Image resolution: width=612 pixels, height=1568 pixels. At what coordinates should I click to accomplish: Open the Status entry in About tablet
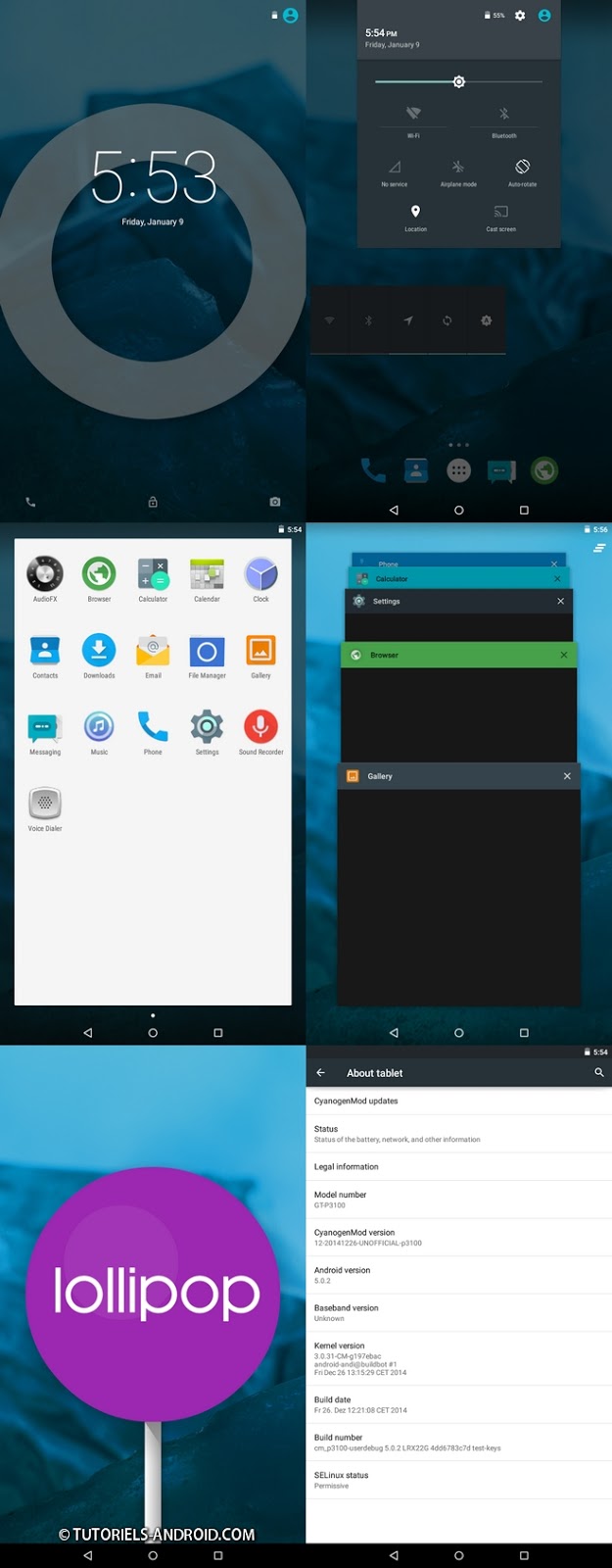click(x=459, y=1134)
